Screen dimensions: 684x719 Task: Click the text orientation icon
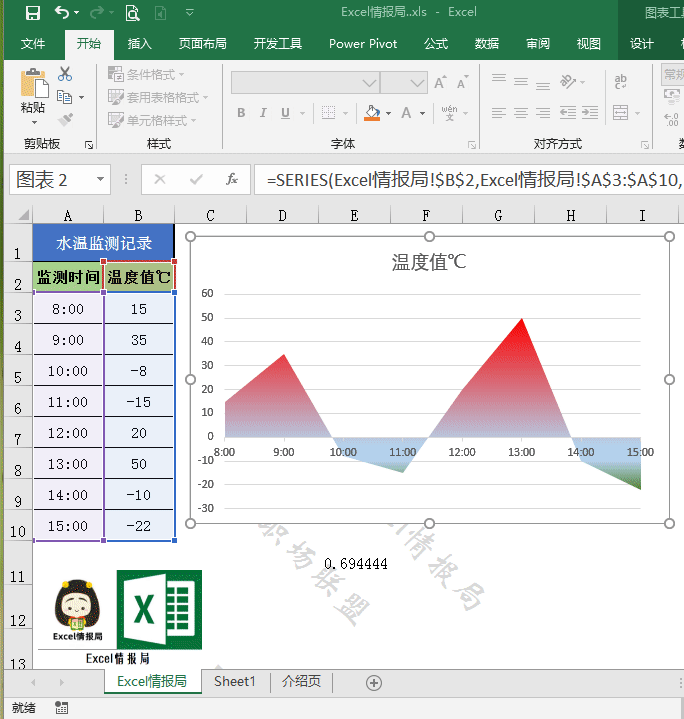pyautogui.click(x=568, y=82)
